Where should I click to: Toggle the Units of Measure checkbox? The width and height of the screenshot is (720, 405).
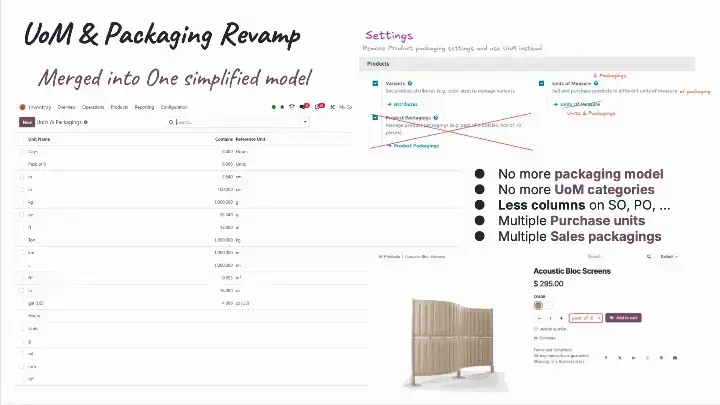click(541, 84)
